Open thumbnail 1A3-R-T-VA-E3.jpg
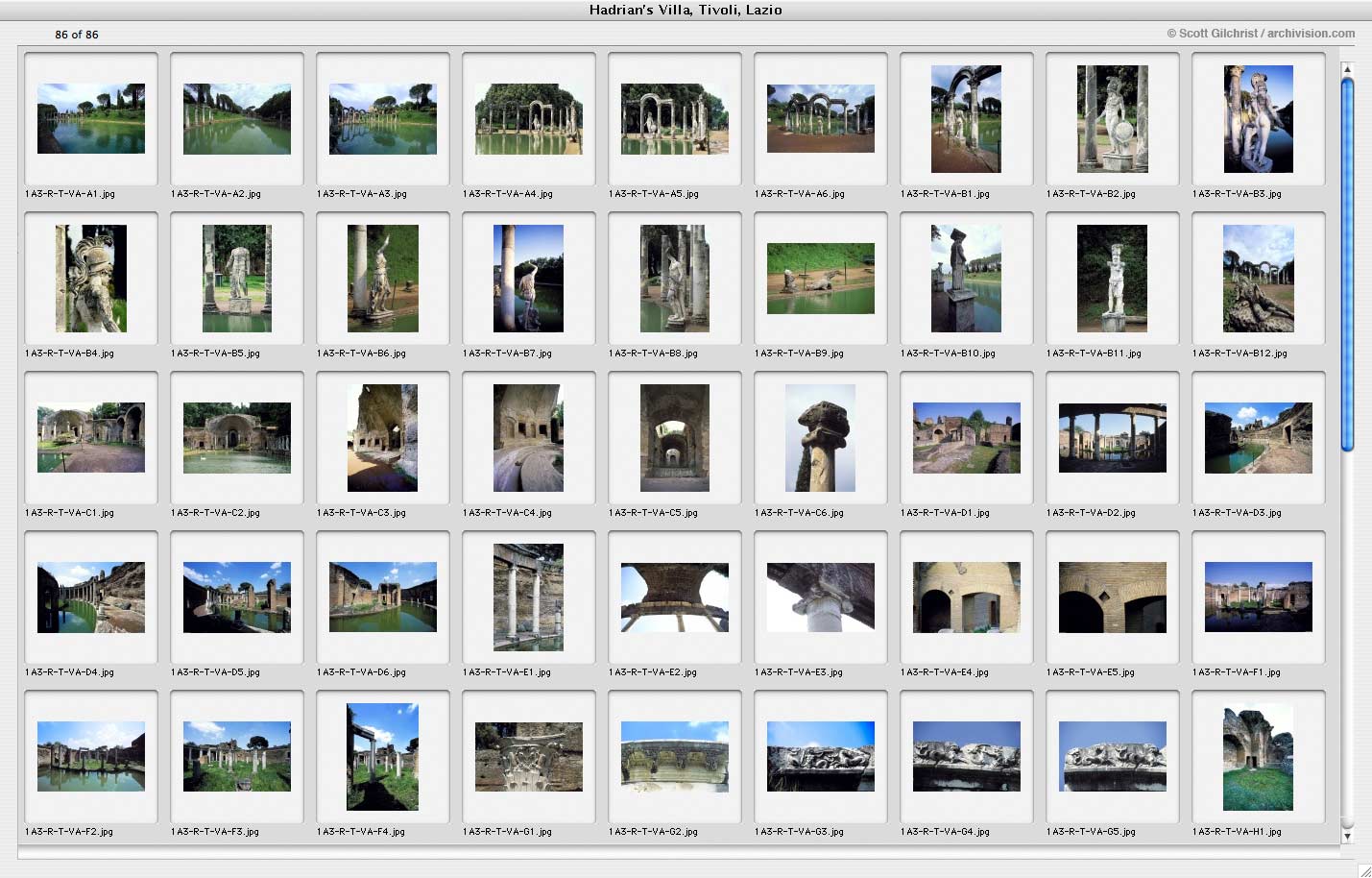The width and height of the screenshot is (1372, 878). 821,598
